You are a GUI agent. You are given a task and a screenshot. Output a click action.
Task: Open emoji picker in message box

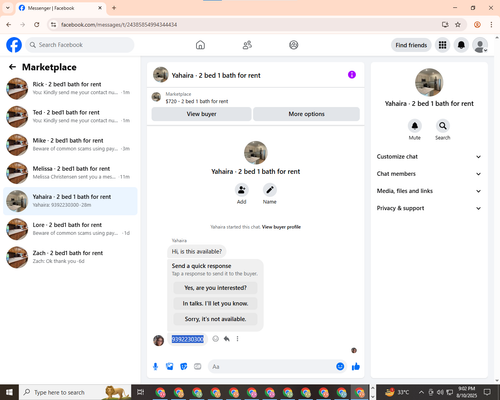pos(340,367)
